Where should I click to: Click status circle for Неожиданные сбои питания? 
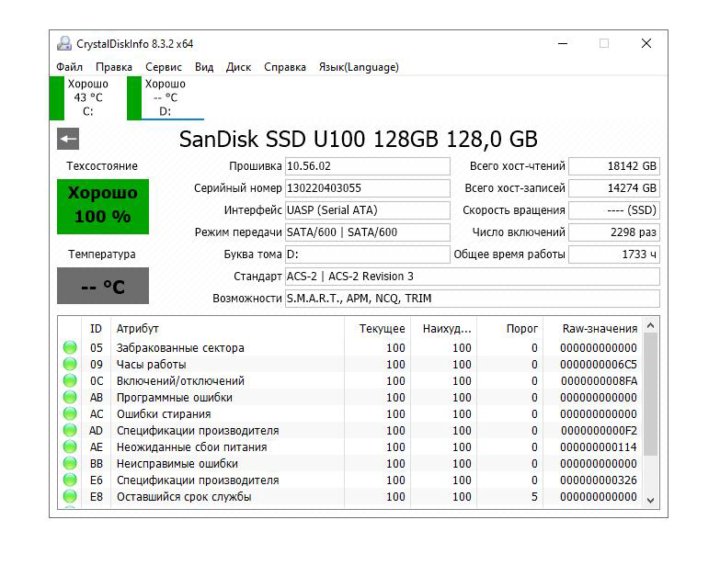(70, 447)
